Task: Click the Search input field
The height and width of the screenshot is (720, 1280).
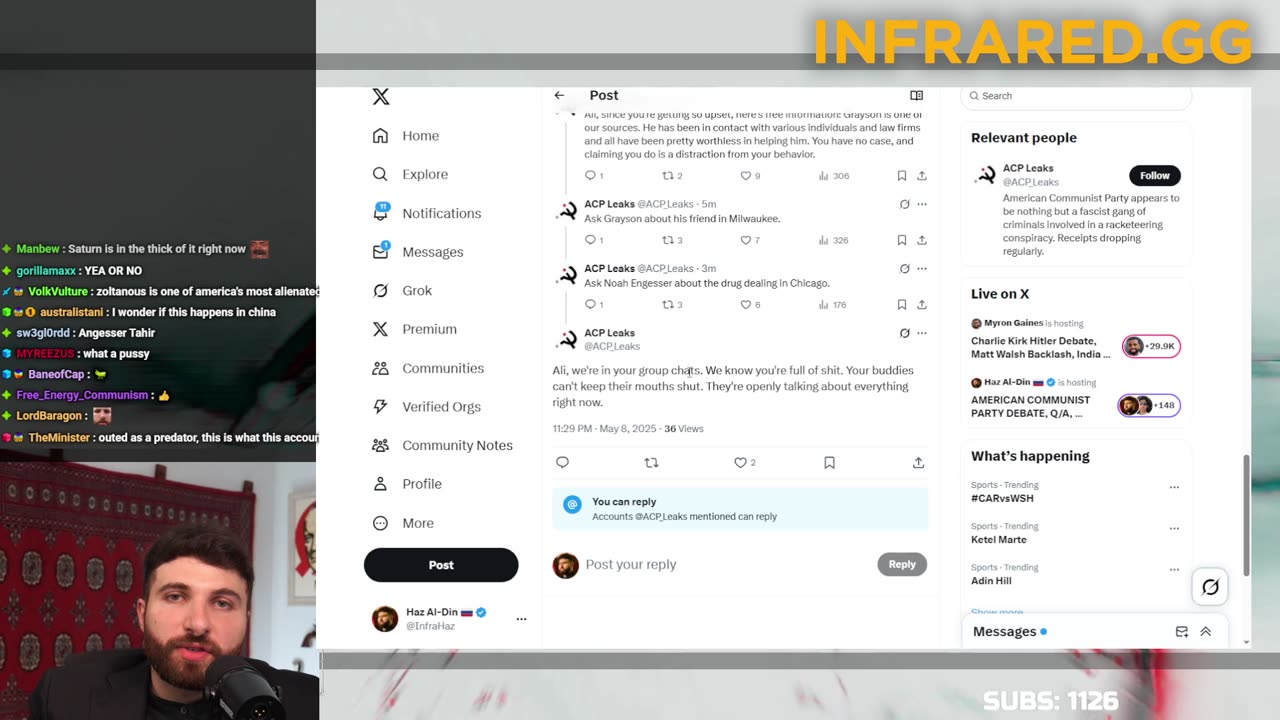Action: pos(1076,96)
